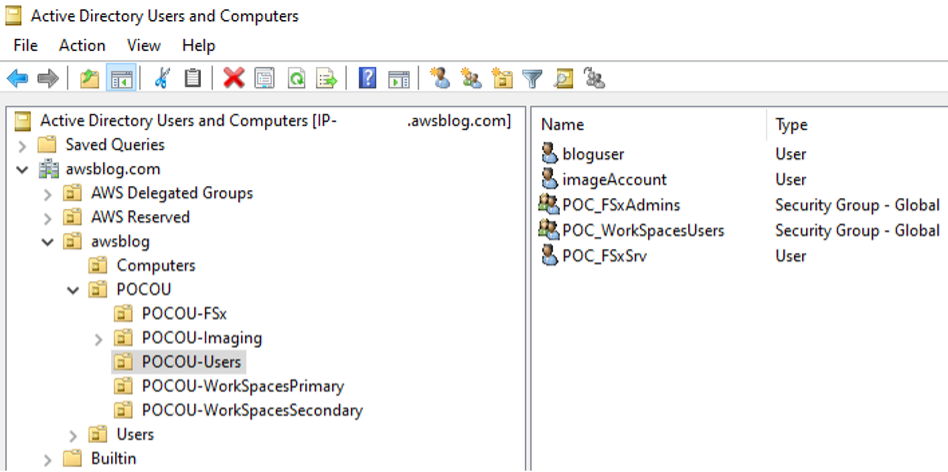Screen dimensions: 948x472
Task: Expand the Users container node
Action: [x=73, y=435]
